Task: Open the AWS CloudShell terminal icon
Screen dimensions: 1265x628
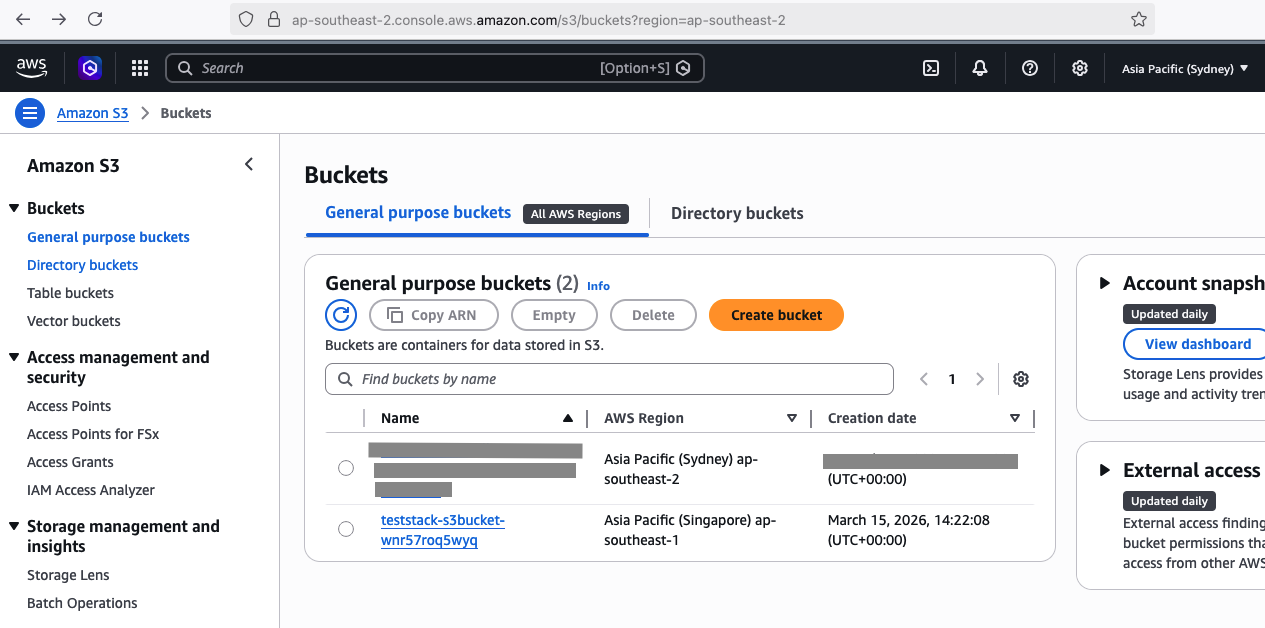Action: tap(930, 68)
